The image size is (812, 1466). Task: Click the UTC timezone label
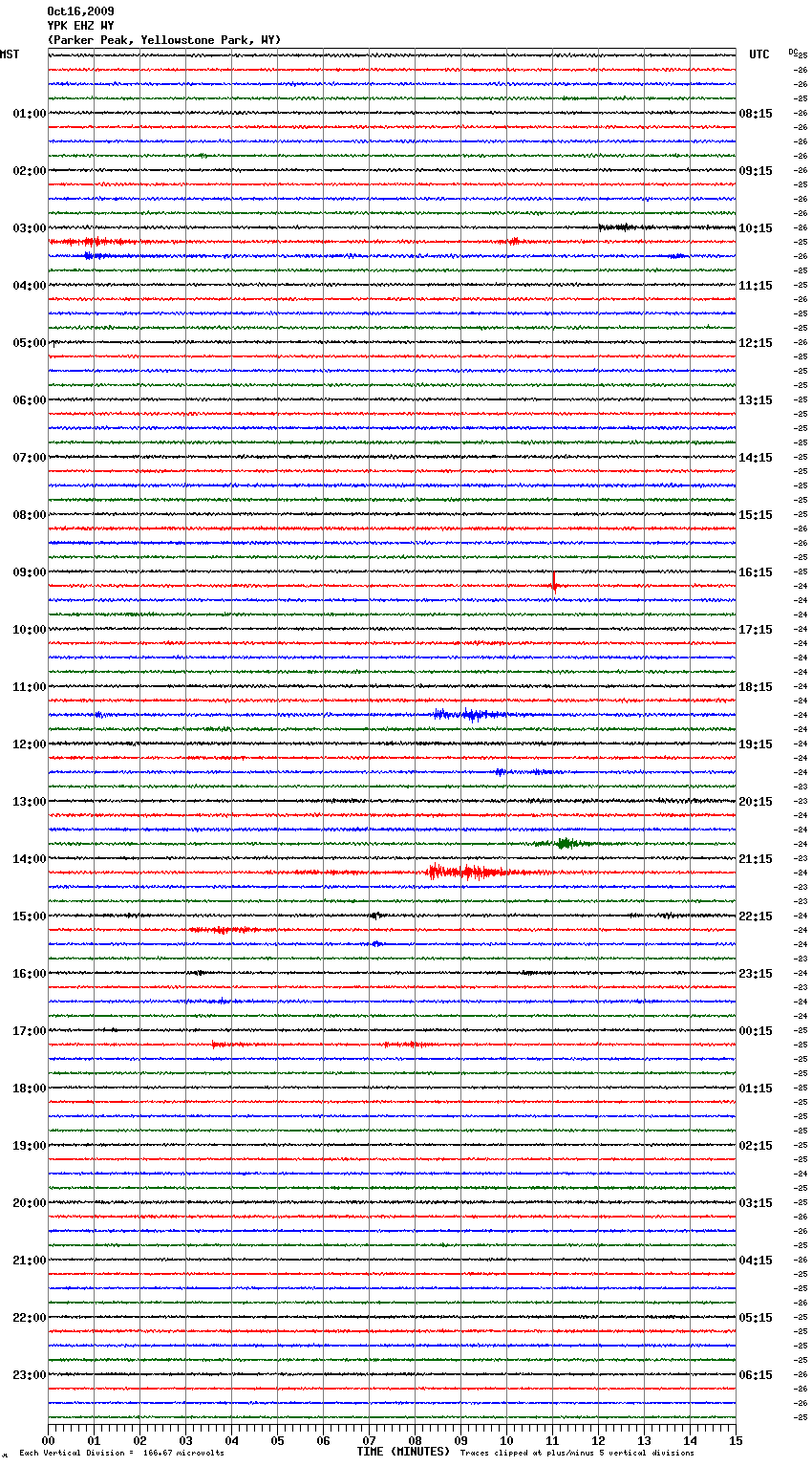(x=759, y=54)
